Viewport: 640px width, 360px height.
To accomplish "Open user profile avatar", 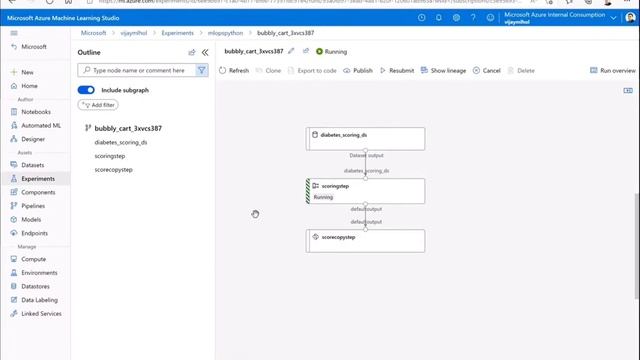I will pyautogui.click(x=630, y=18).
